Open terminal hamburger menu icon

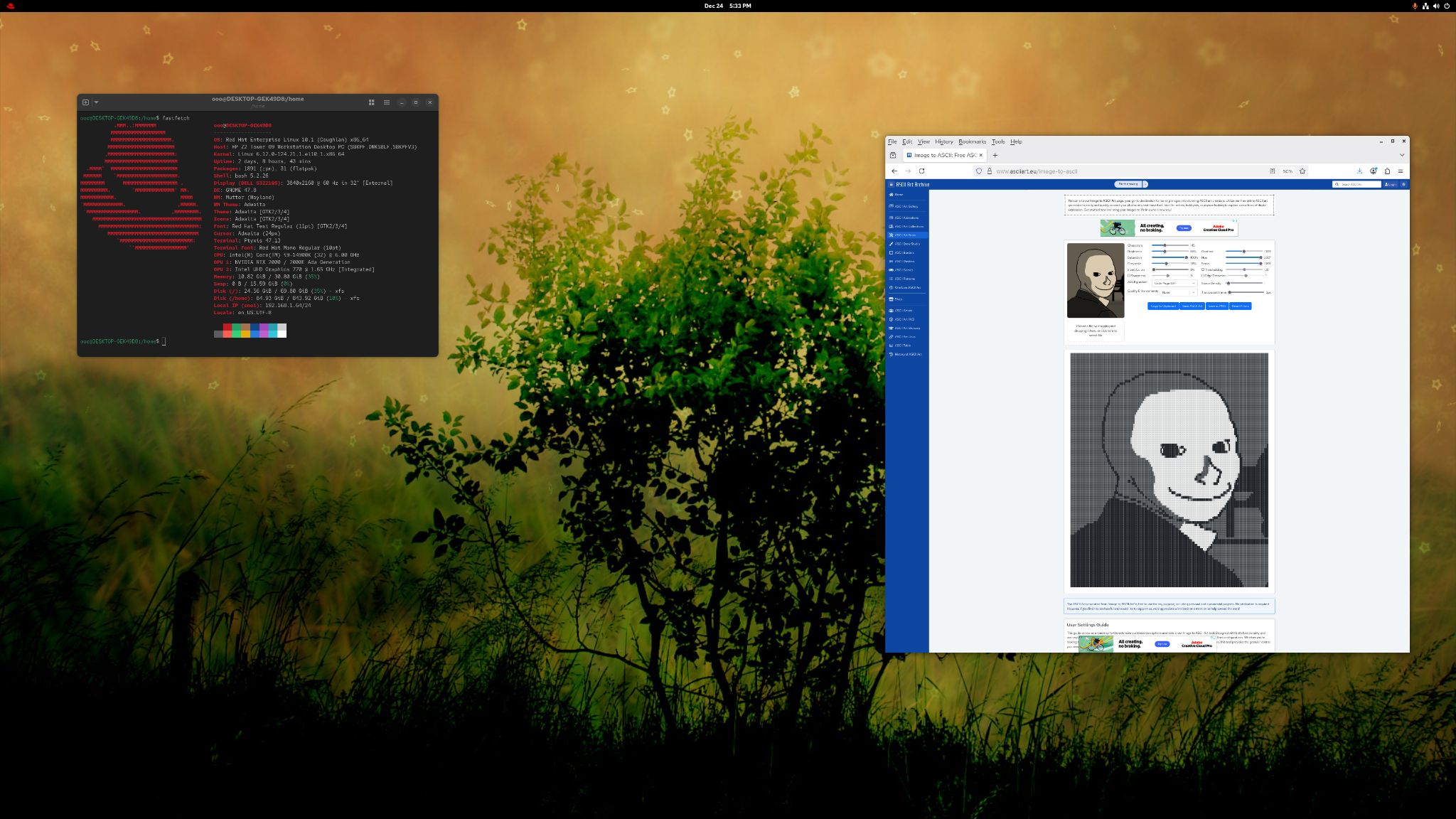(x=387, y=102)
